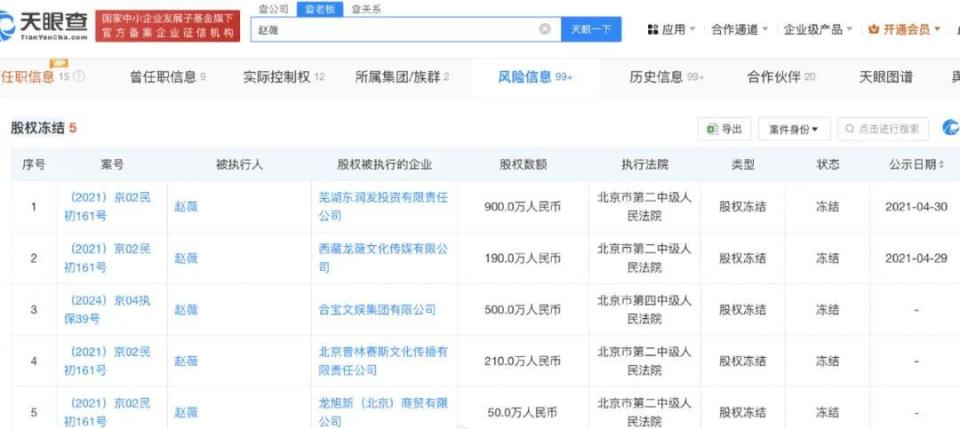Click the blue assistant icon beside the search field

click(951, 128)
